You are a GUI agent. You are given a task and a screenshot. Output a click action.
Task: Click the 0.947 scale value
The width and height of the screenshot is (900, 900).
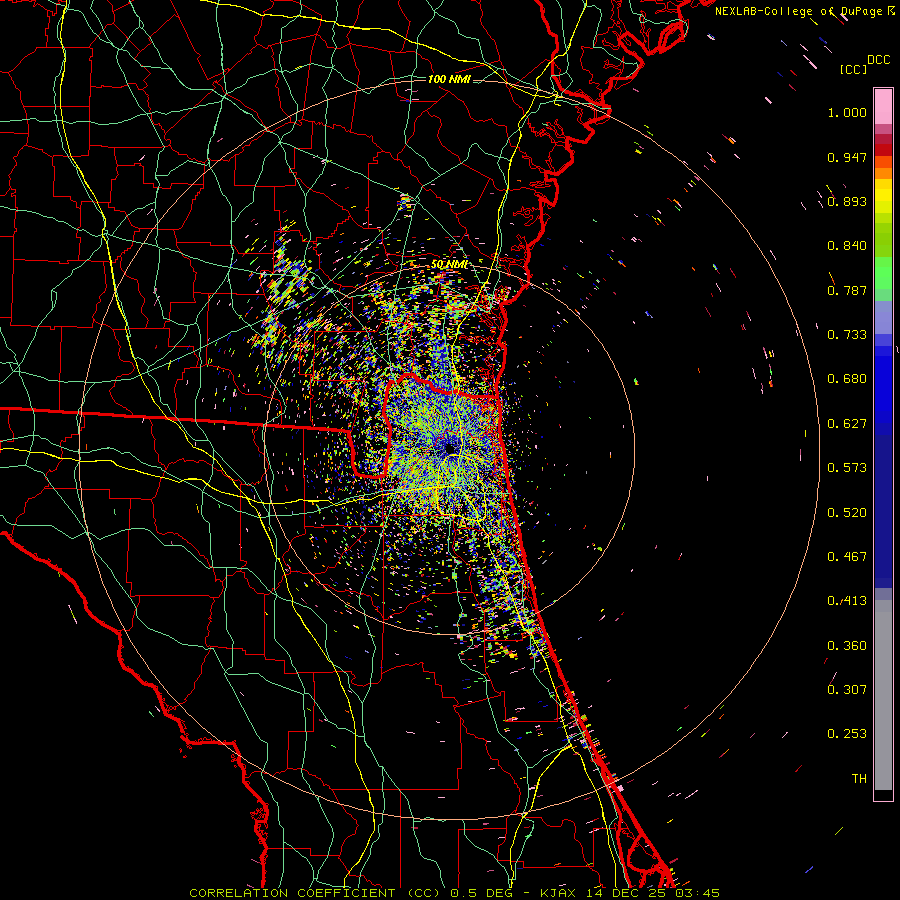point(847,157)
